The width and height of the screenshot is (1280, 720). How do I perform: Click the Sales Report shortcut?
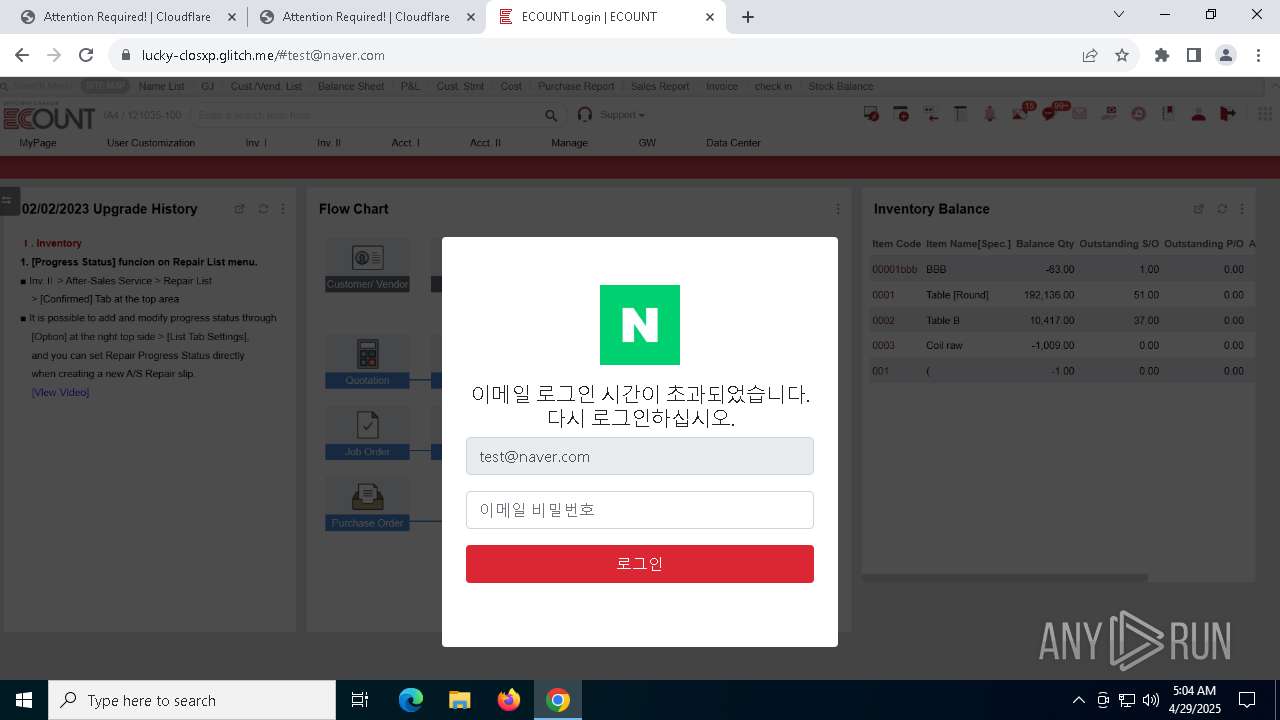click(660, 86)
